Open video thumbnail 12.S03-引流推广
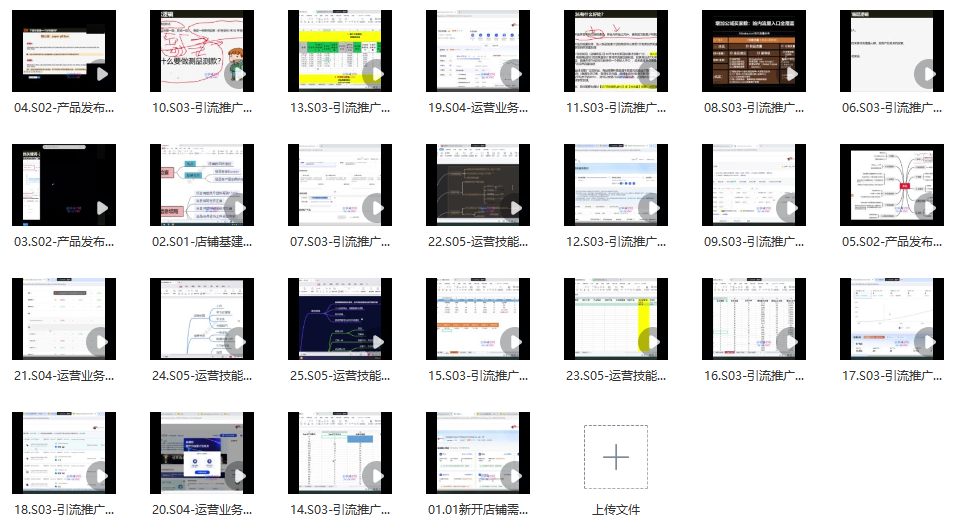This screenshot has width=955, height=531. (x=616, y=185)
